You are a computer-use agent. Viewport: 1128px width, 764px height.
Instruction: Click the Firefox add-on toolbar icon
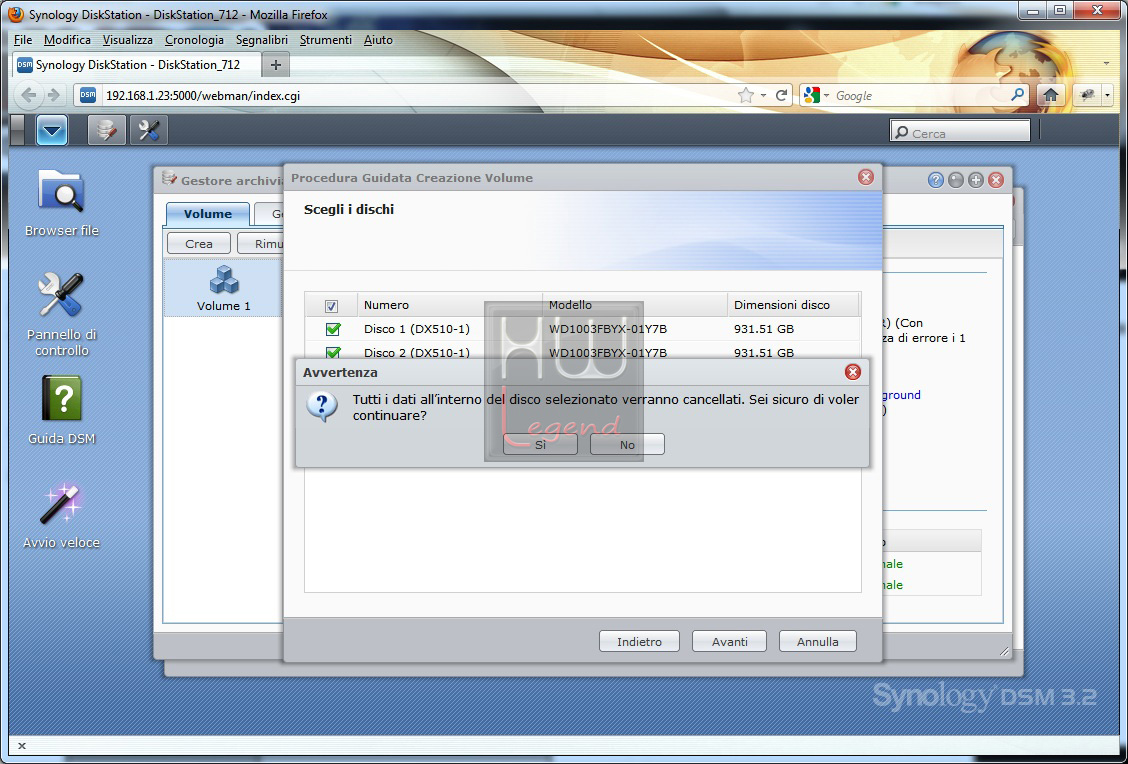[x=1087, y=95]
